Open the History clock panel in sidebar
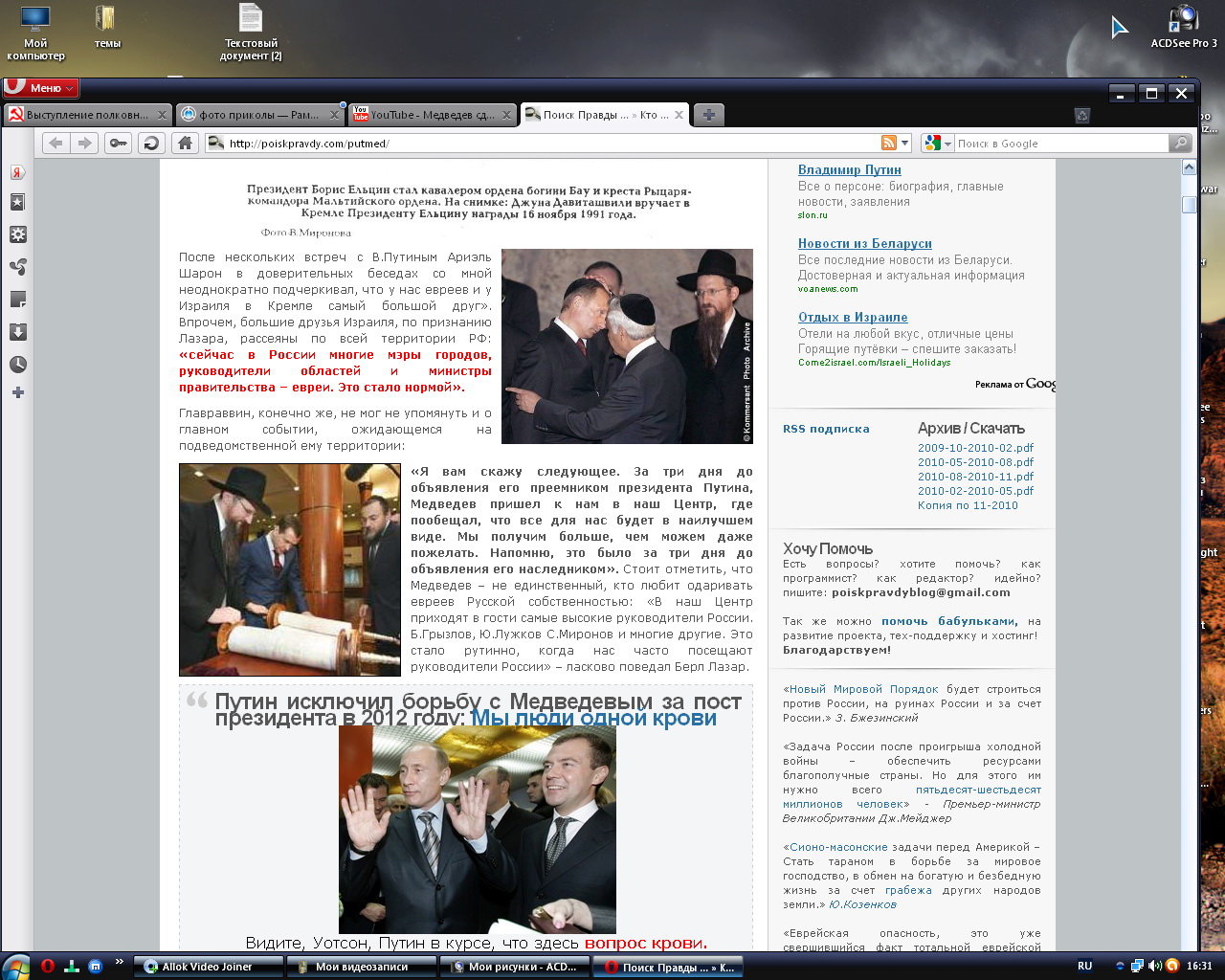This screenshot has height=980, width=1225. point(17,365)
